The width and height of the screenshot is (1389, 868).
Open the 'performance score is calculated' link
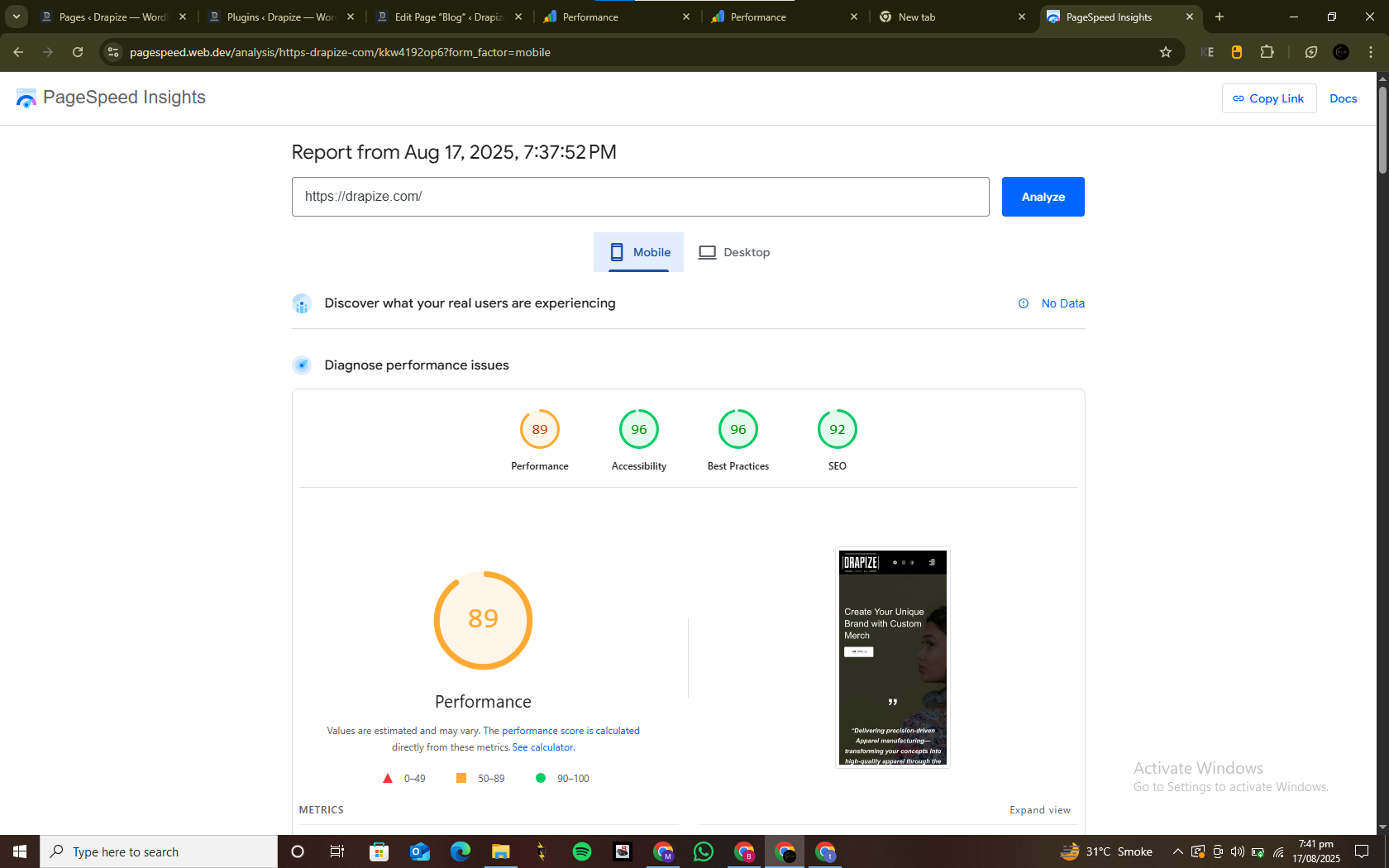pyautogui.click(x=570, y=731)
